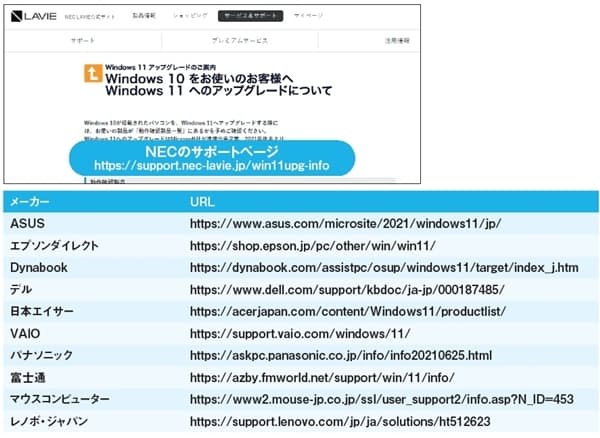Open the Panasonic askpc info URL

click(x=341, y=356)
